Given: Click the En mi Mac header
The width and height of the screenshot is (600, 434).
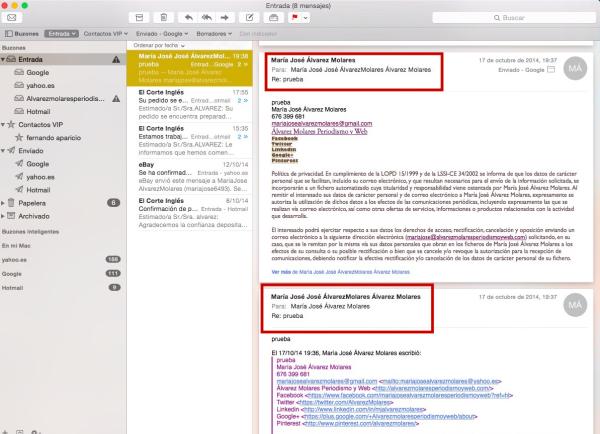Looking at the screenshot, I should [16, 246].
